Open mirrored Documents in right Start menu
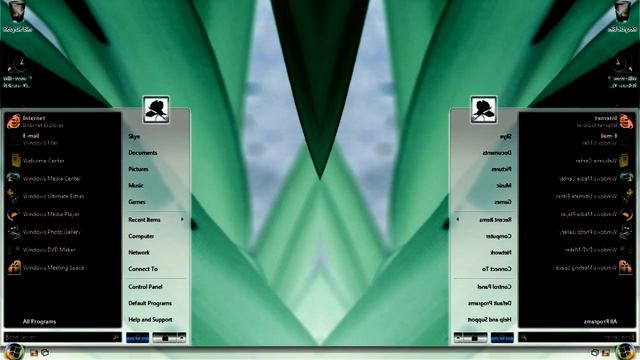Image resolution: width=640 pixels, height=360 pixels. coord(497,153)
